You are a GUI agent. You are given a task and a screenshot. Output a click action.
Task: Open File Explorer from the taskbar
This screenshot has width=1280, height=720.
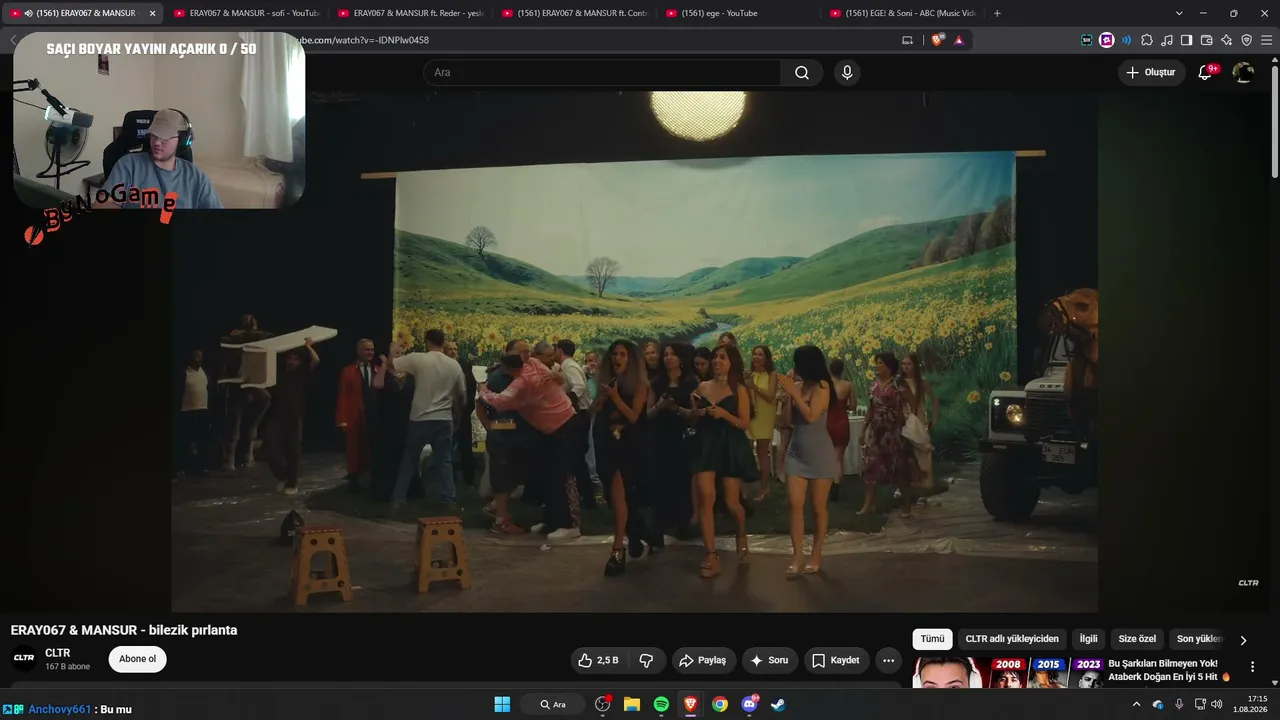(632, 704)
